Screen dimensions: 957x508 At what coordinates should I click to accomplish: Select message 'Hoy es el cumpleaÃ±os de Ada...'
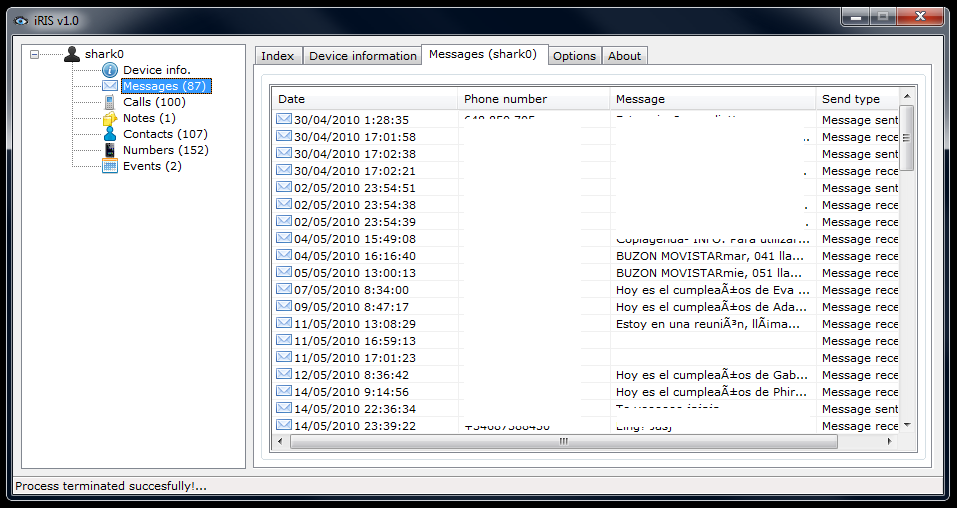coord(711,307)
